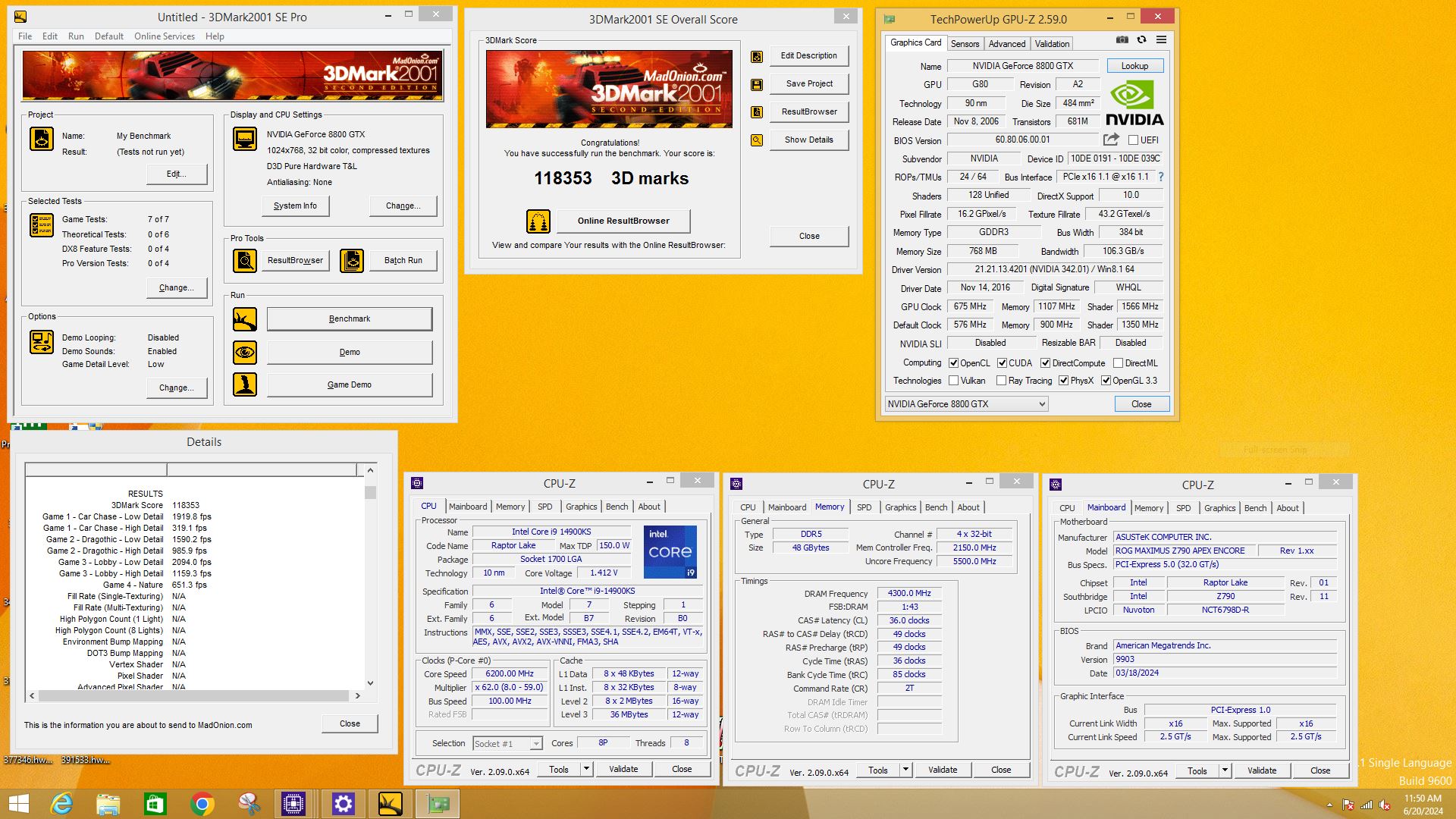
Task: Open Windows Store from the taskbar
Action: point(155,804)
